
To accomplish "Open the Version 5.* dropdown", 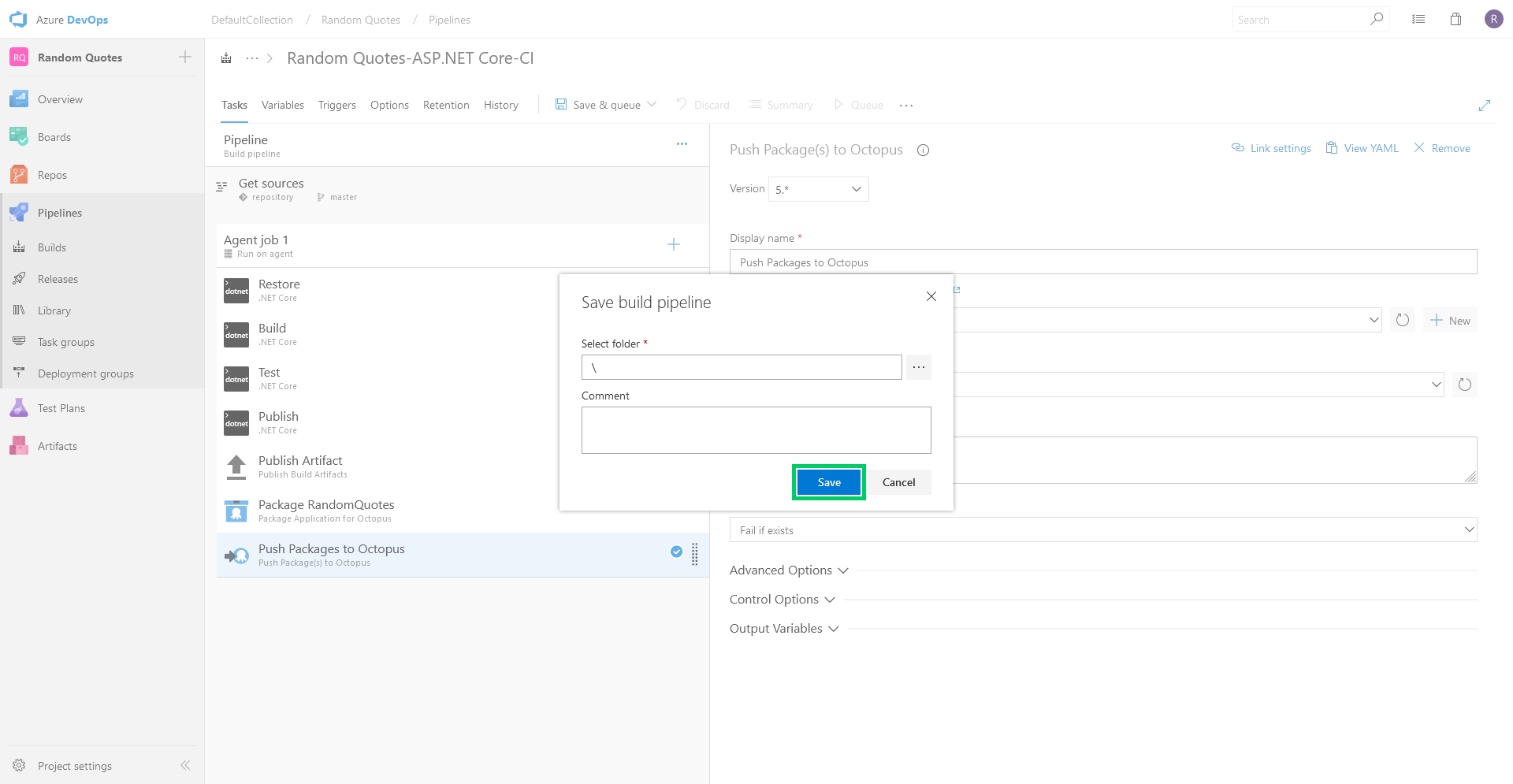I will point(819,189).
